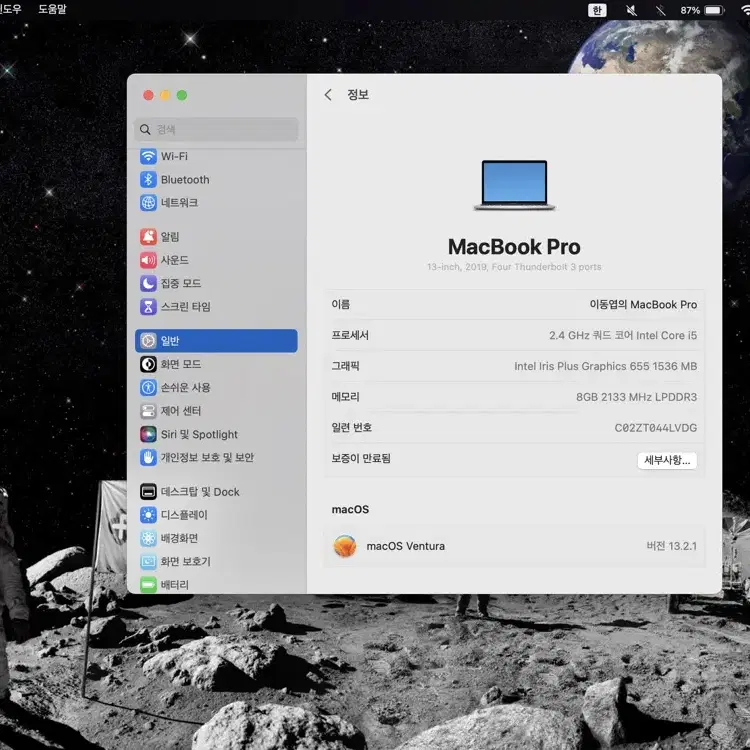Open the 디스플레이 brightness icon

(148, 515)
